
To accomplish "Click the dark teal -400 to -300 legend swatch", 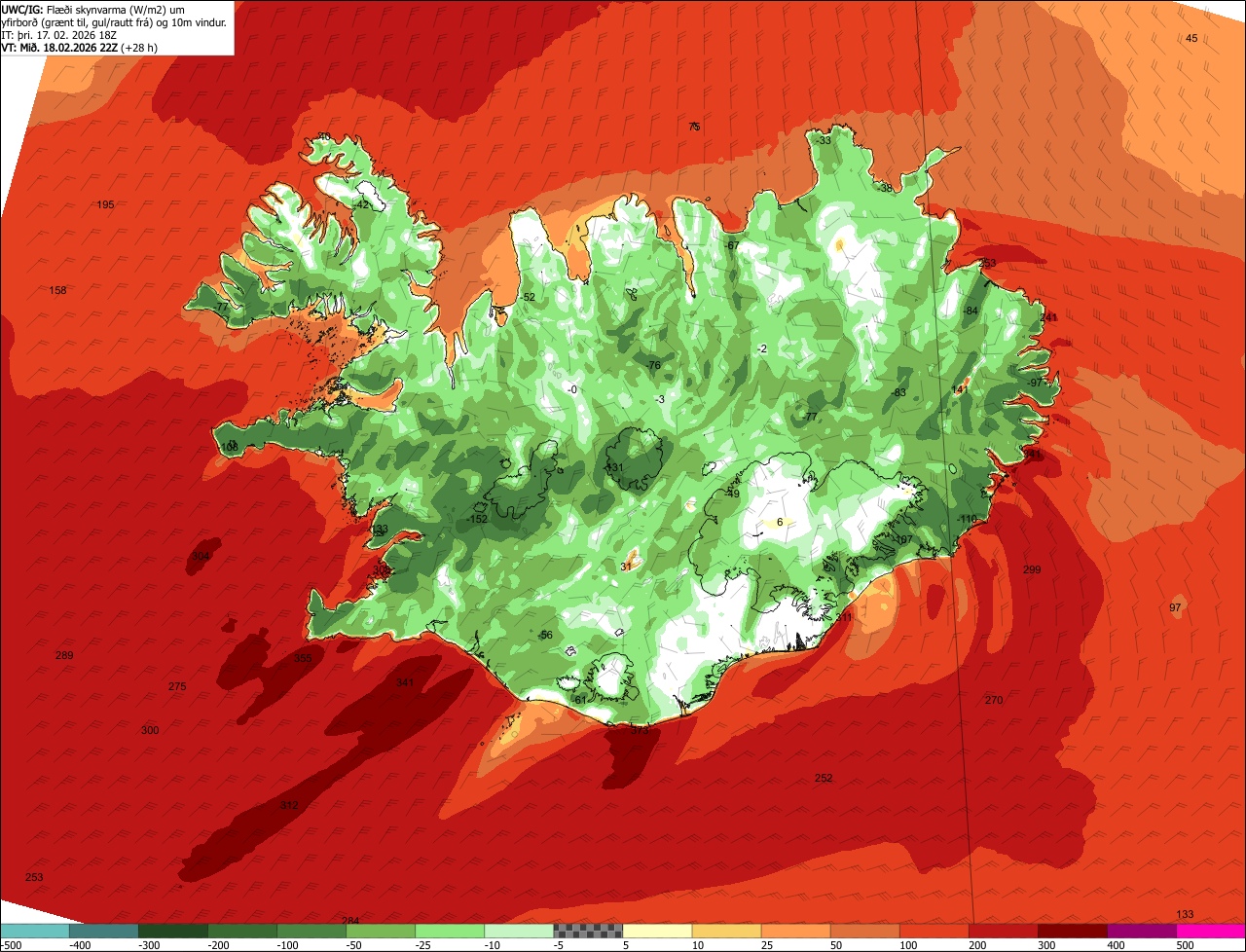I will [104, 931].
